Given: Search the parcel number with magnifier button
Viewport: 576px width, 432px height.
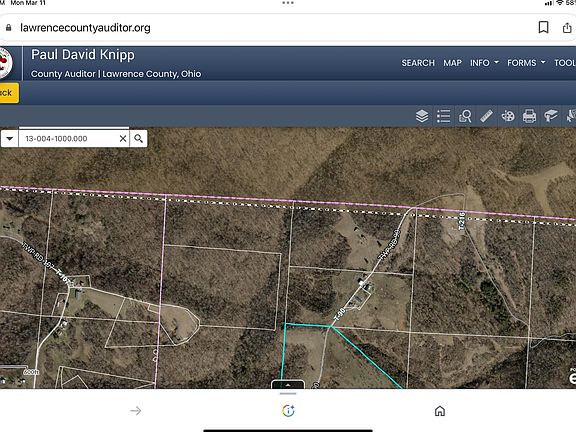Looking at the screenshot, I should pyautogui.click(x=138, y=138).
